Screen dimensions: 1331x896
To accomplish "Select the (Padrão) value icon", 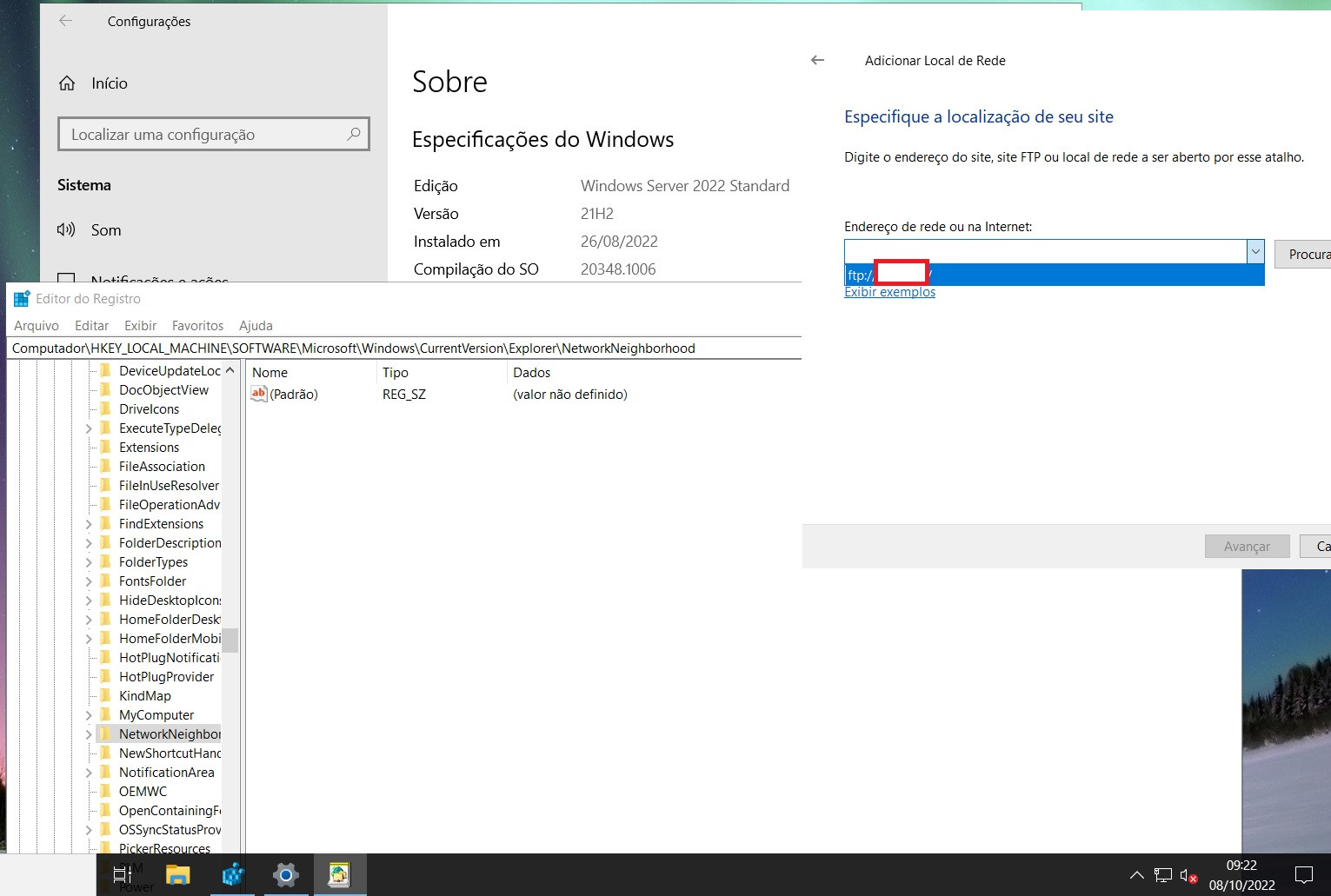I will 259,394.
